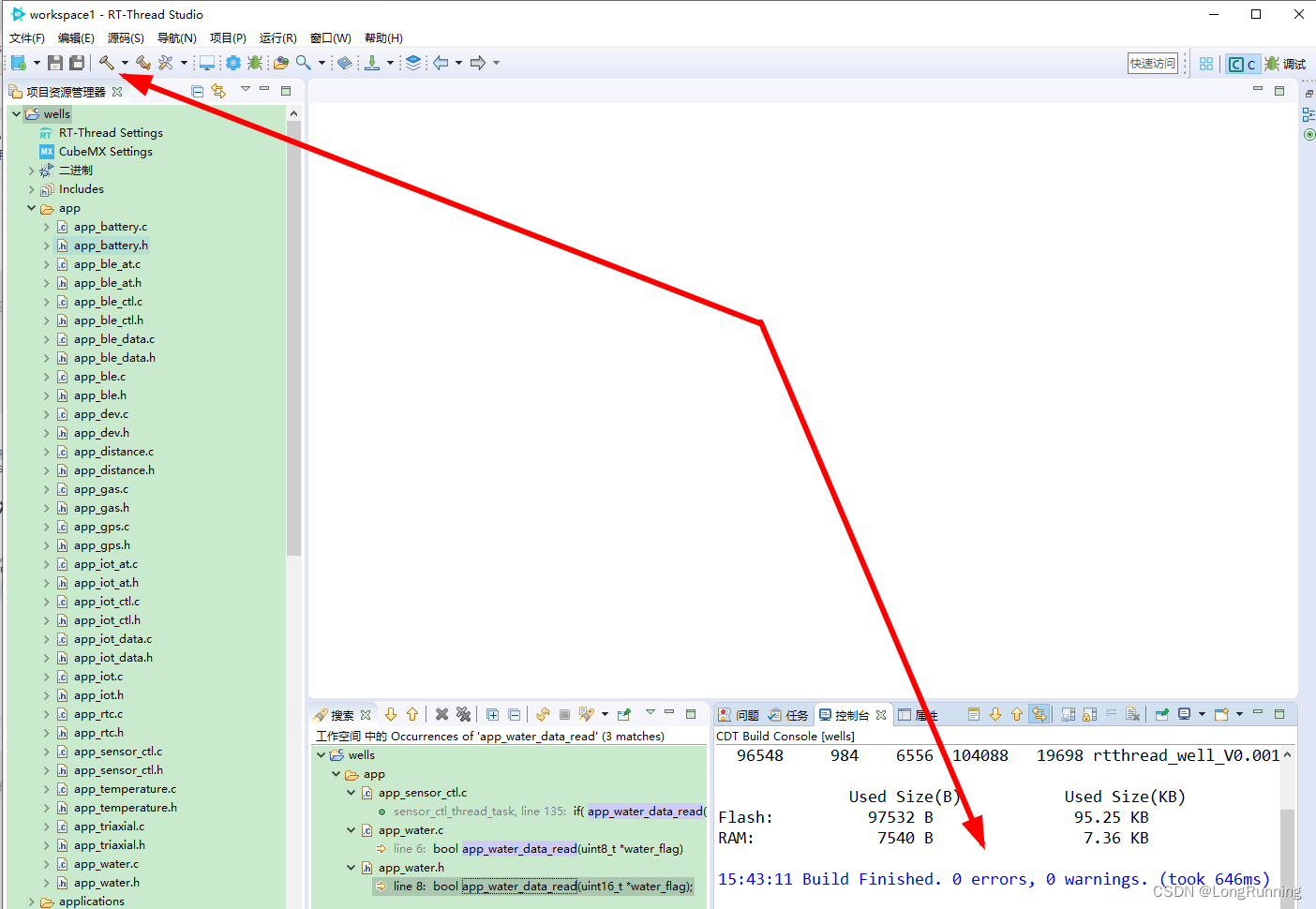
Task: Open the dropdown beside the SDK tools icon
Action: pos(184,63)
